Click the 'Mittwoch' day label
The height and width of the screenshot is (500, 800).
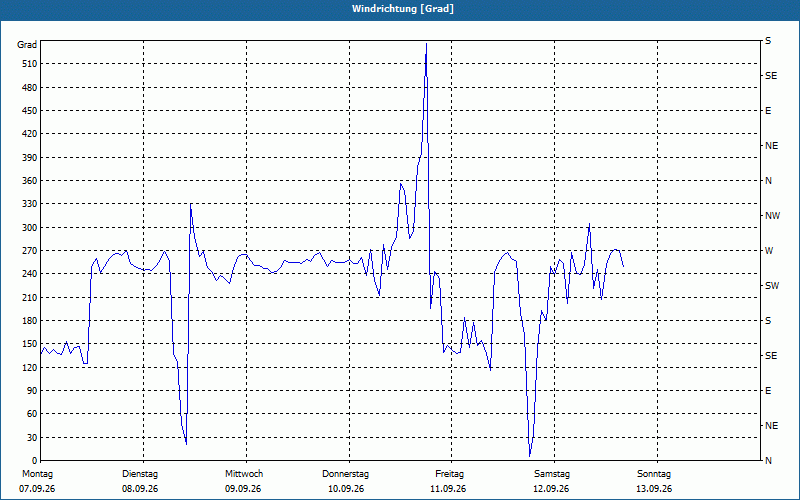244,474
